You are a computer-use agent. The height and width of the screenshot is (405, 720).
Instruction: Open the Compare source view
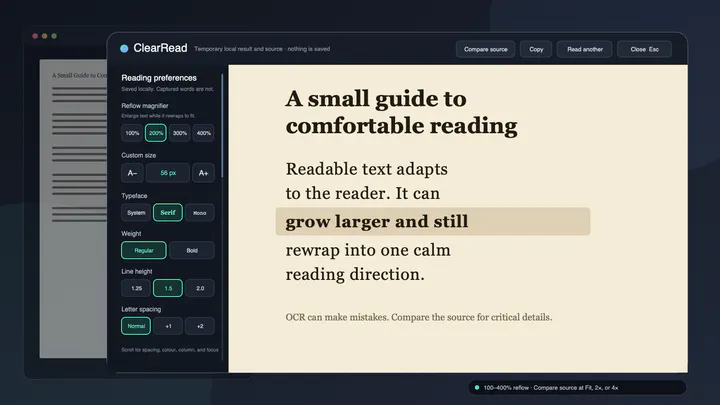pos(485,49)
